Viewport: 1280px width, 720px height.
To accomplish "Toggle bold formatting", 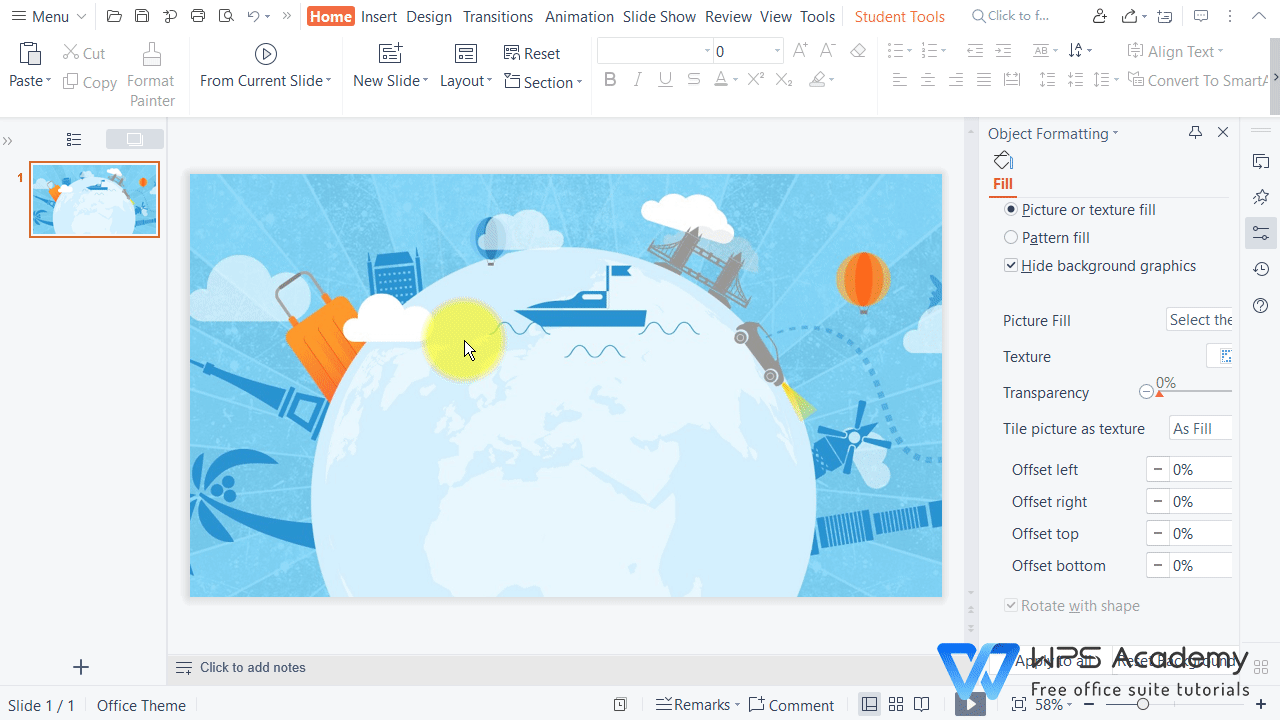I will [x=610, y=79].
